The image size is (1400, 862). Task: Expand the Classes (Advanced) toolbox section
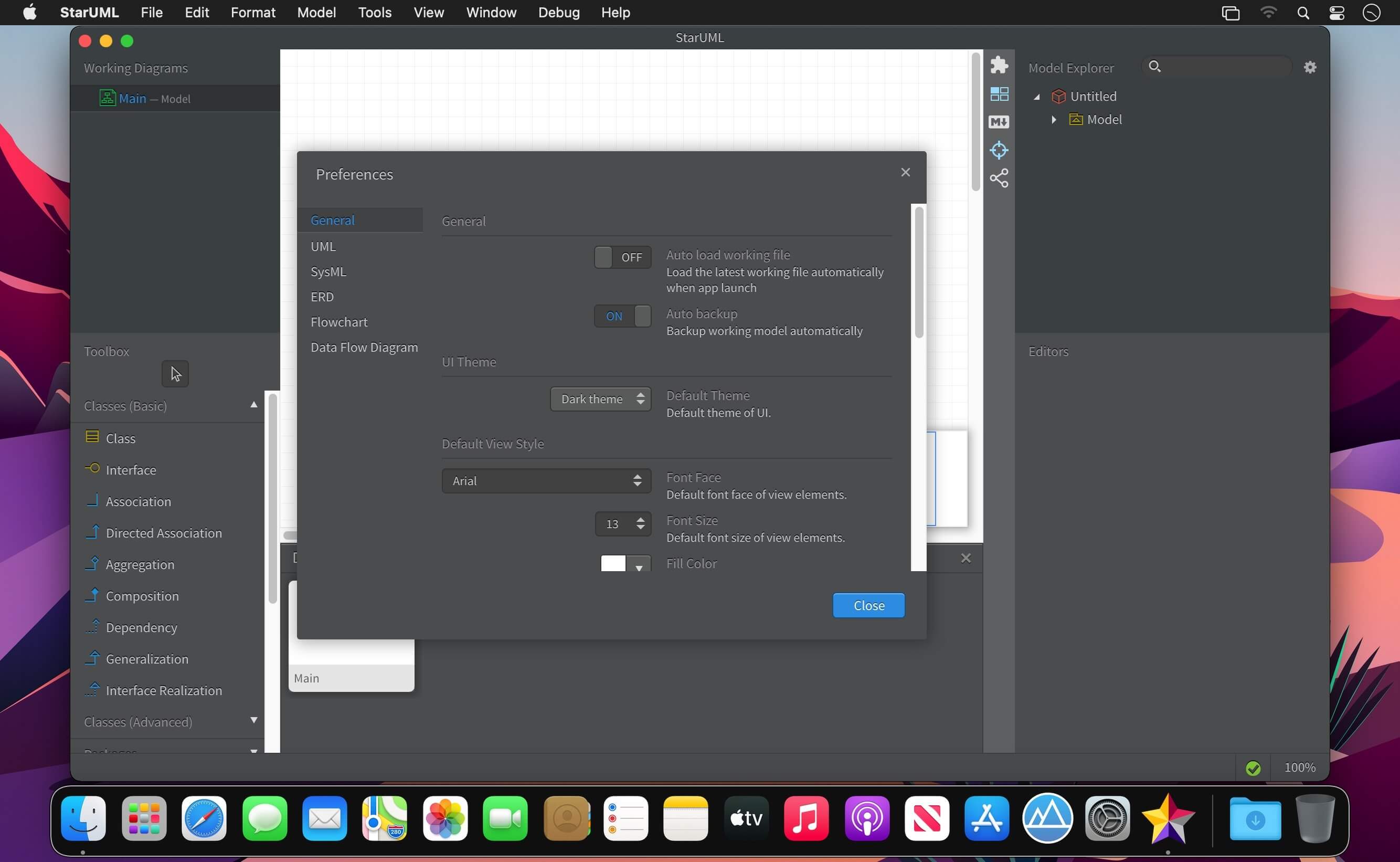(x=253, y=720)
